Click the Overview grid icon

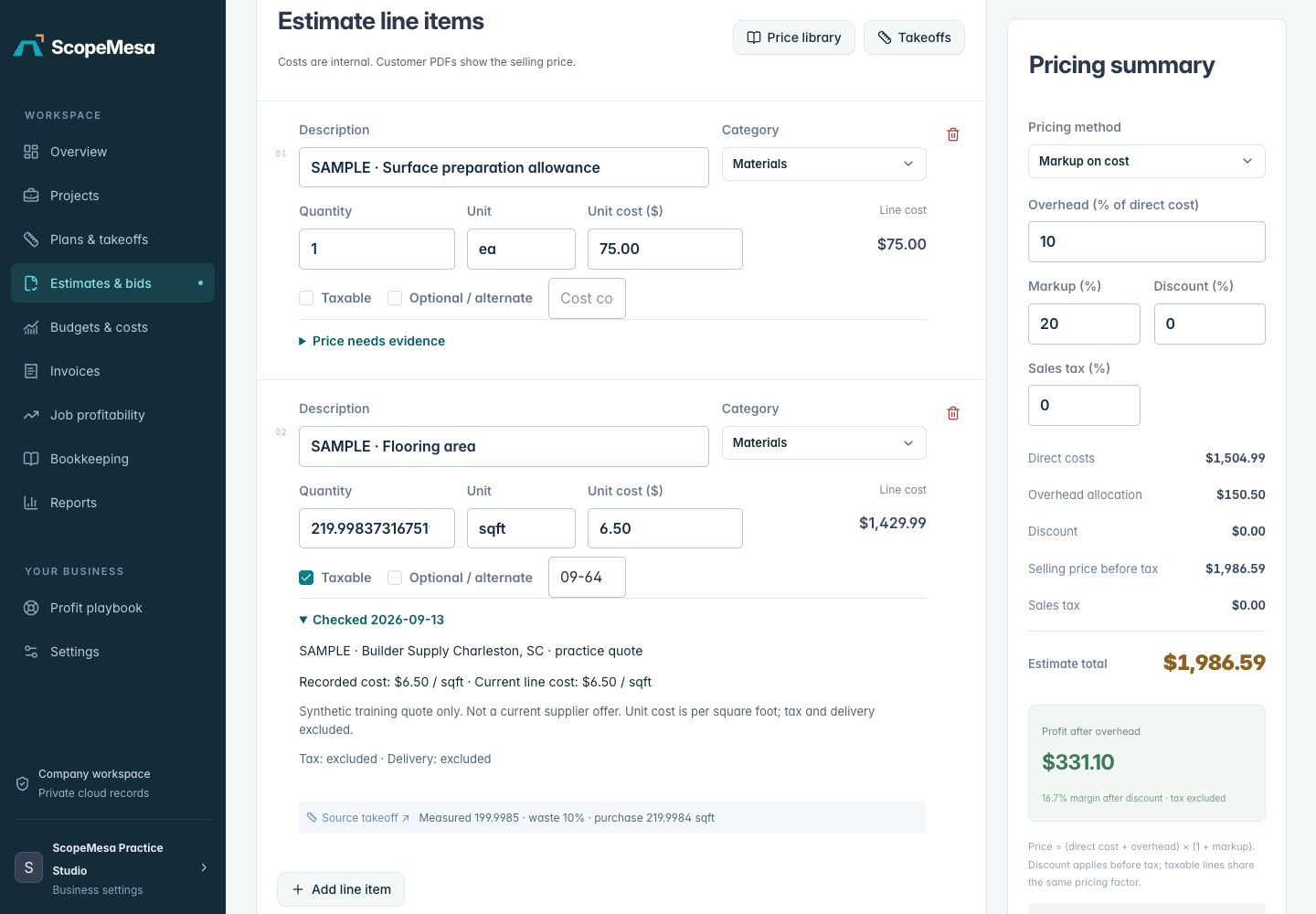click(x=31, y=152)
